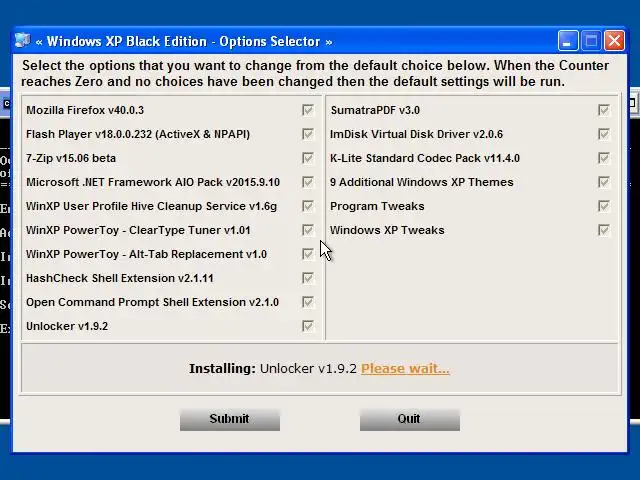Select the 'SumatraPDF v3.0' label
Screen dimensions: 640x480
pos(375,110)
